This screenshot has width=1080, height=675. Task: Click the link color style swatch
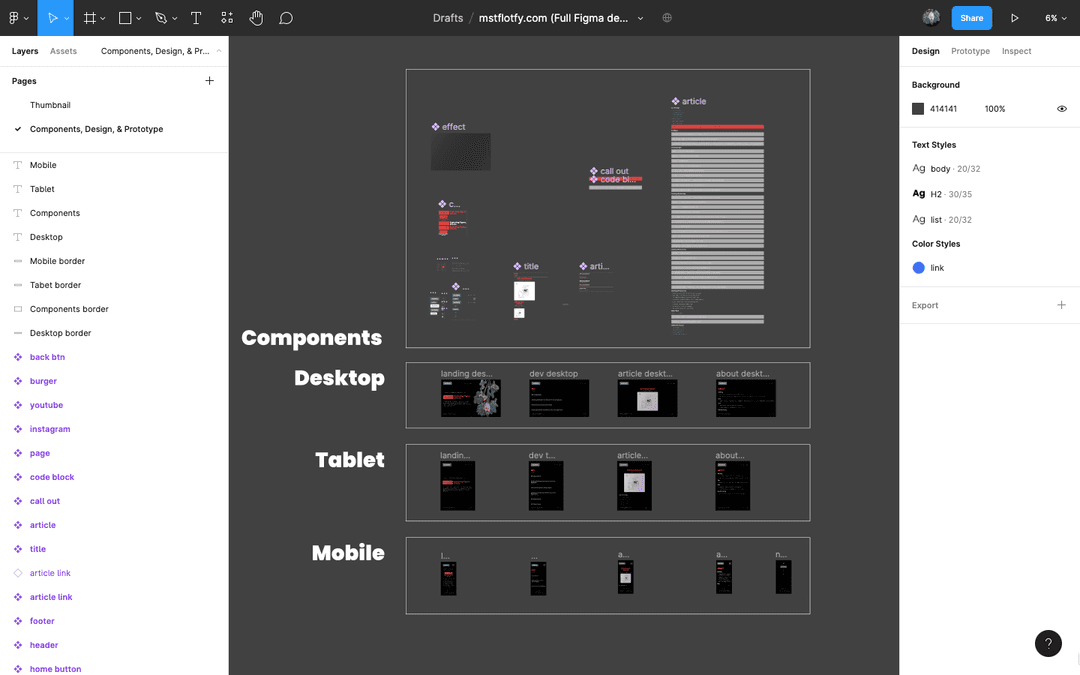920,267
